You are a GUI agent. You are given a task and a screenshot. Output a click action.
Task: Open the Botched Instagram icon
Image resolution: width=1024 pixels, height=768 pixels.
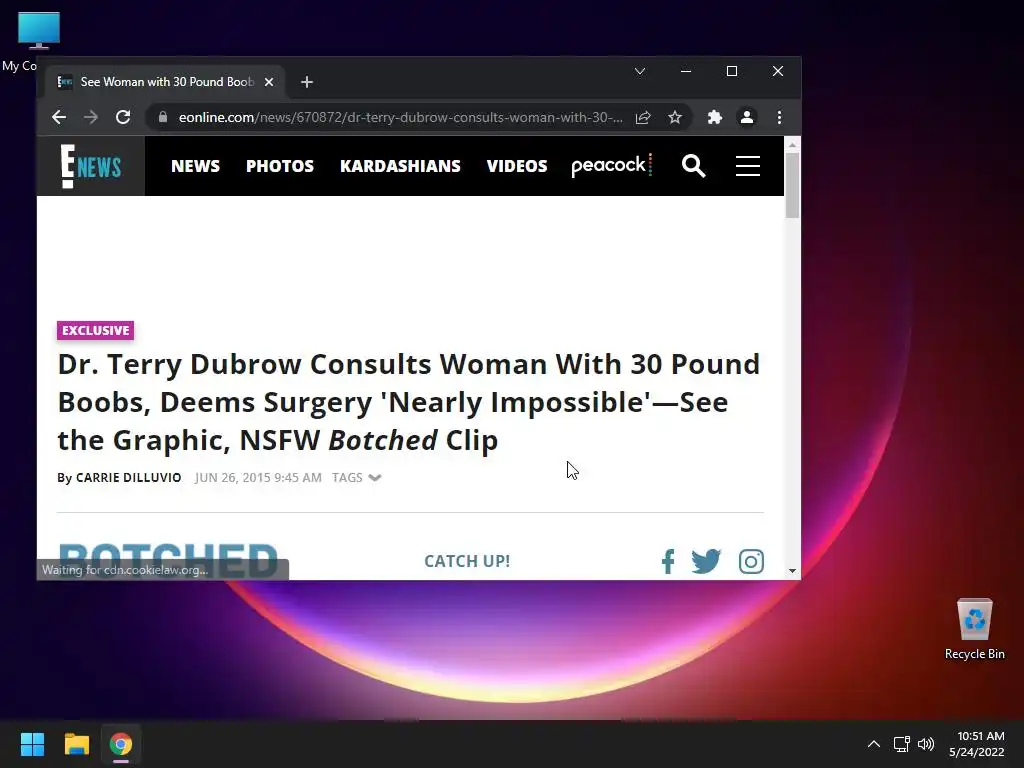(751, 561)
